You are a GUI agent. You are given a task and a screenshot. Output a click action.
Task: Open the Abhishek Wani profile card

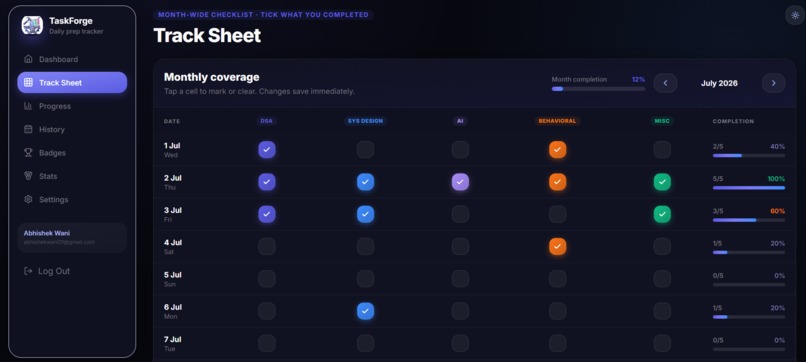[72, 238]
